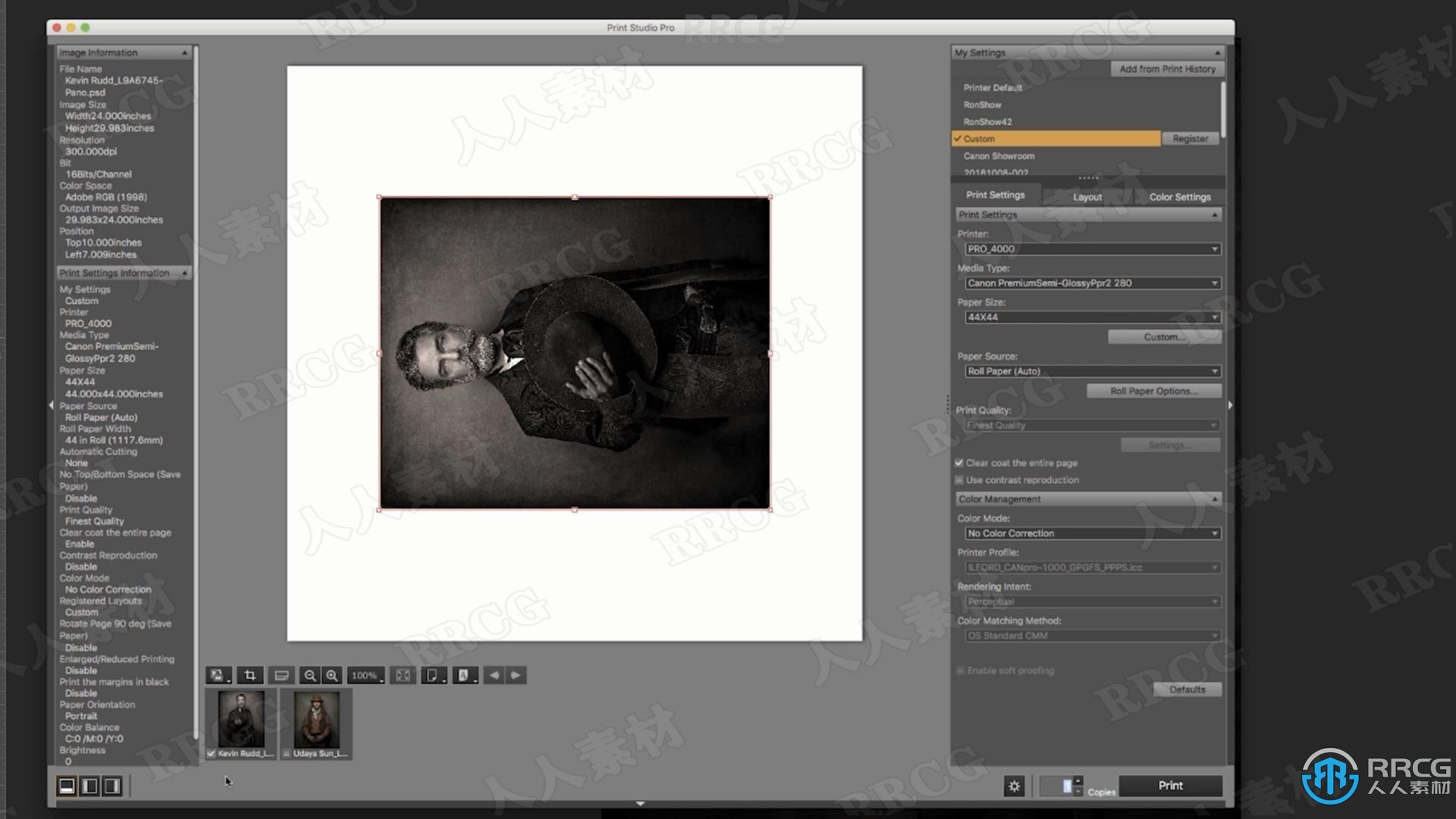Open the gear preferences icon

pyautogui.click(x=1014, y=786)
